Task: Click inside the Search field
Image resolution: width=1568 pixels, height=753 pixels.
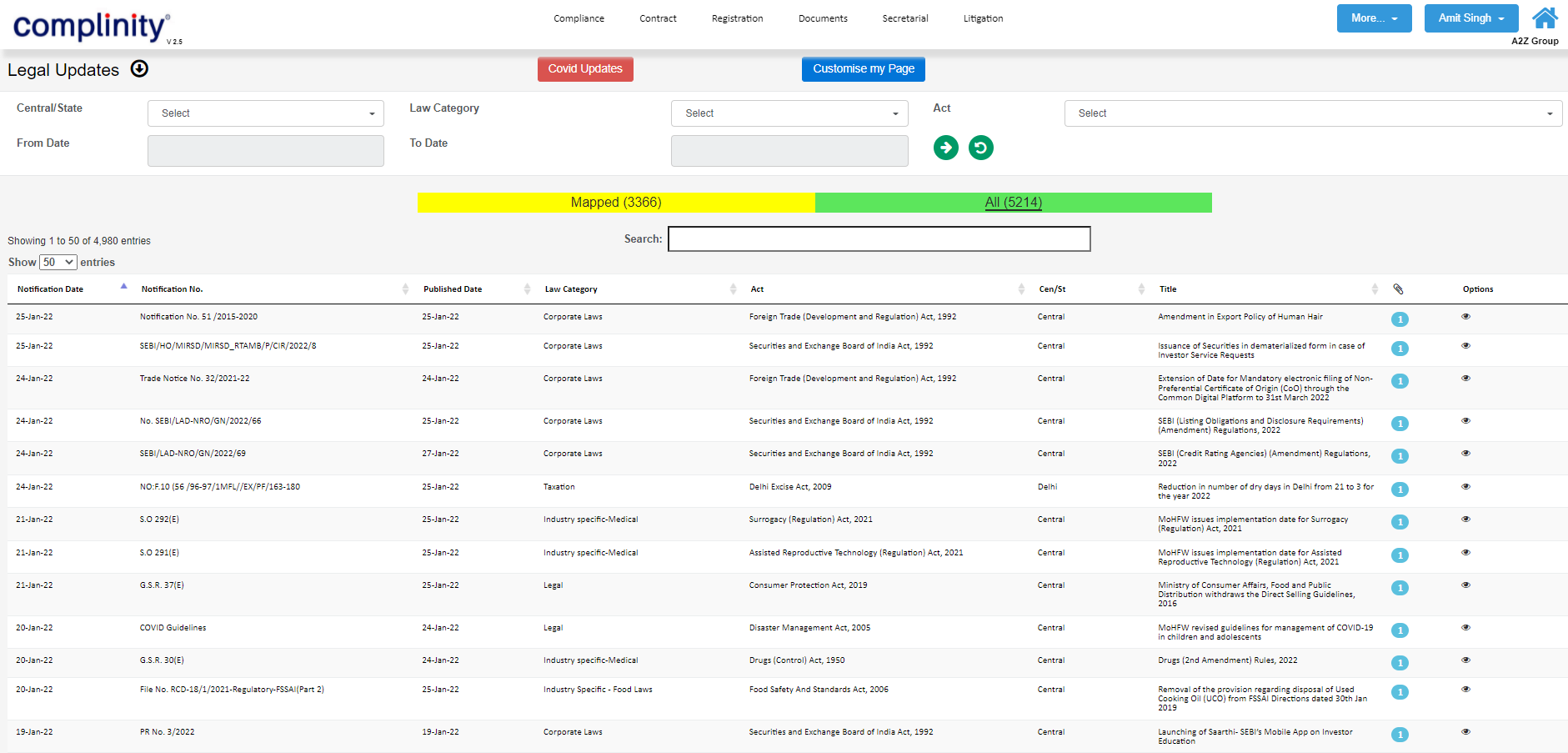Action: (879, 238)
